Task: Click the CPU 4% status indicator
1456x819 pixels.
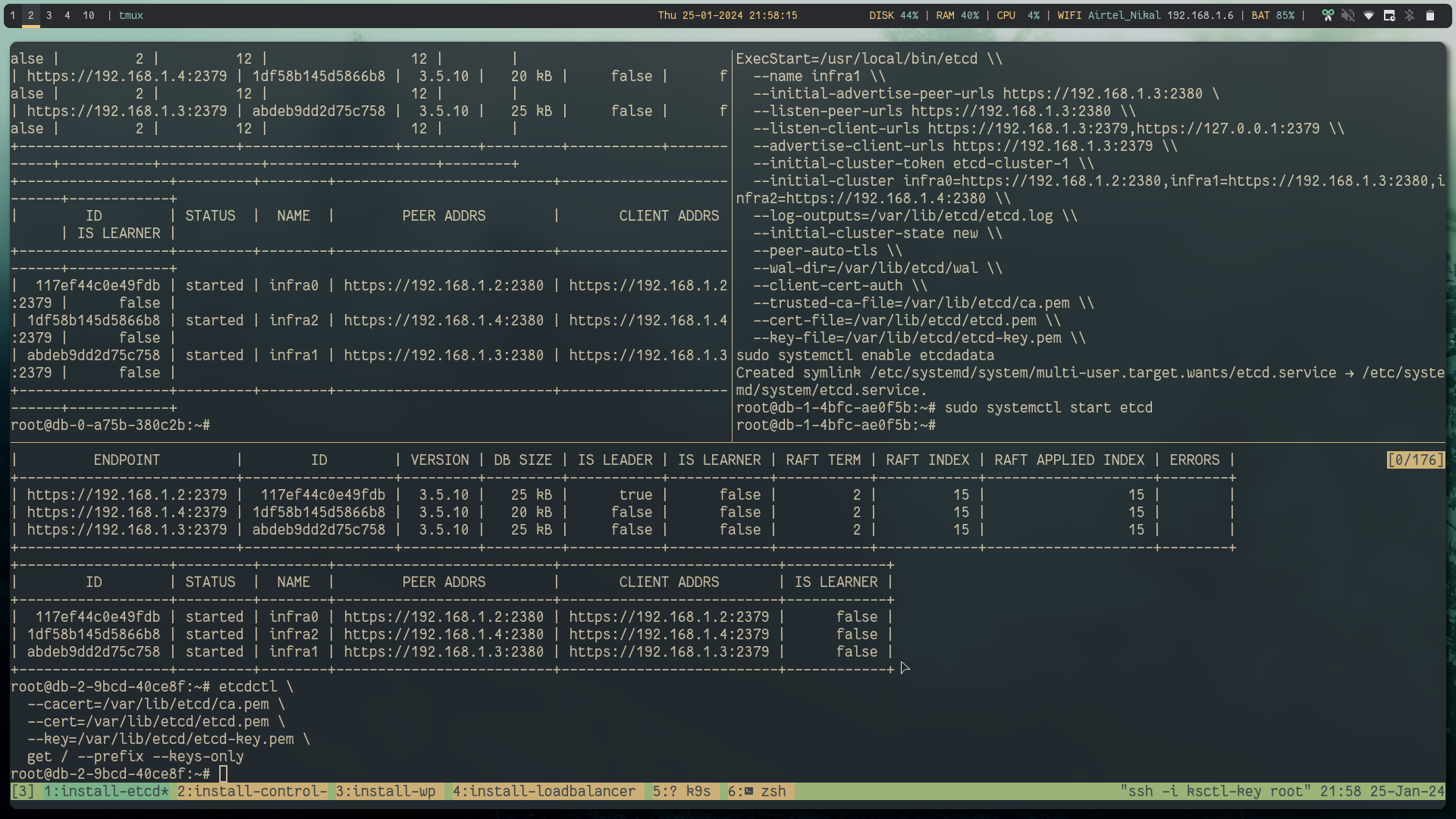Action: pyautogui.click(x=1018, y=15)
